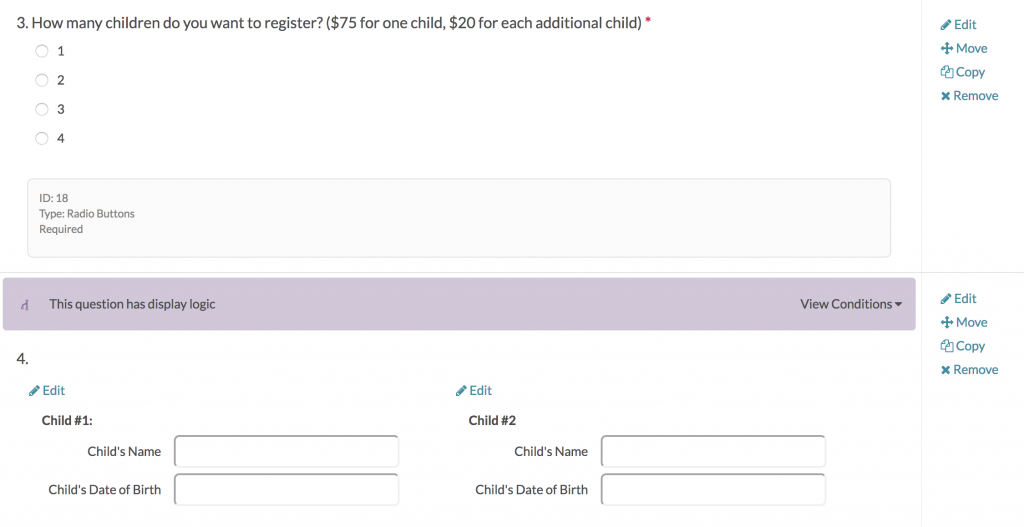Click Child #2 Child's Name field
Image resolution: width=1024 pixels, height=527 pixels.
[x=713, y=451]
